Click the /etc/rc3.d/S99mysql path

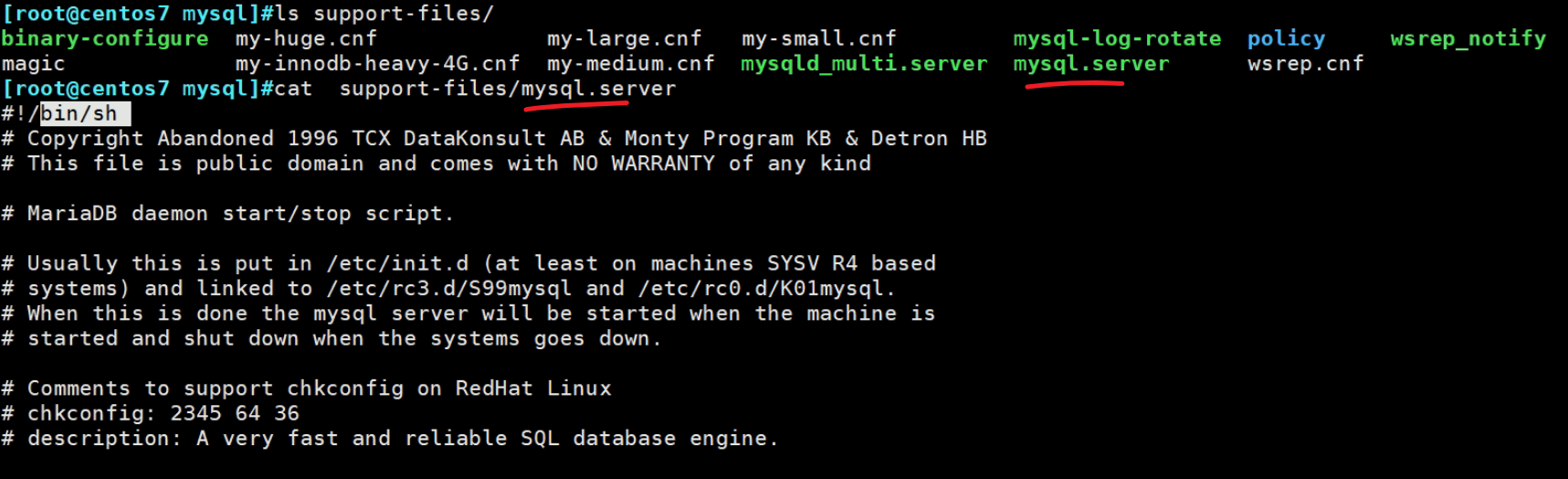[x=449, y=289]
